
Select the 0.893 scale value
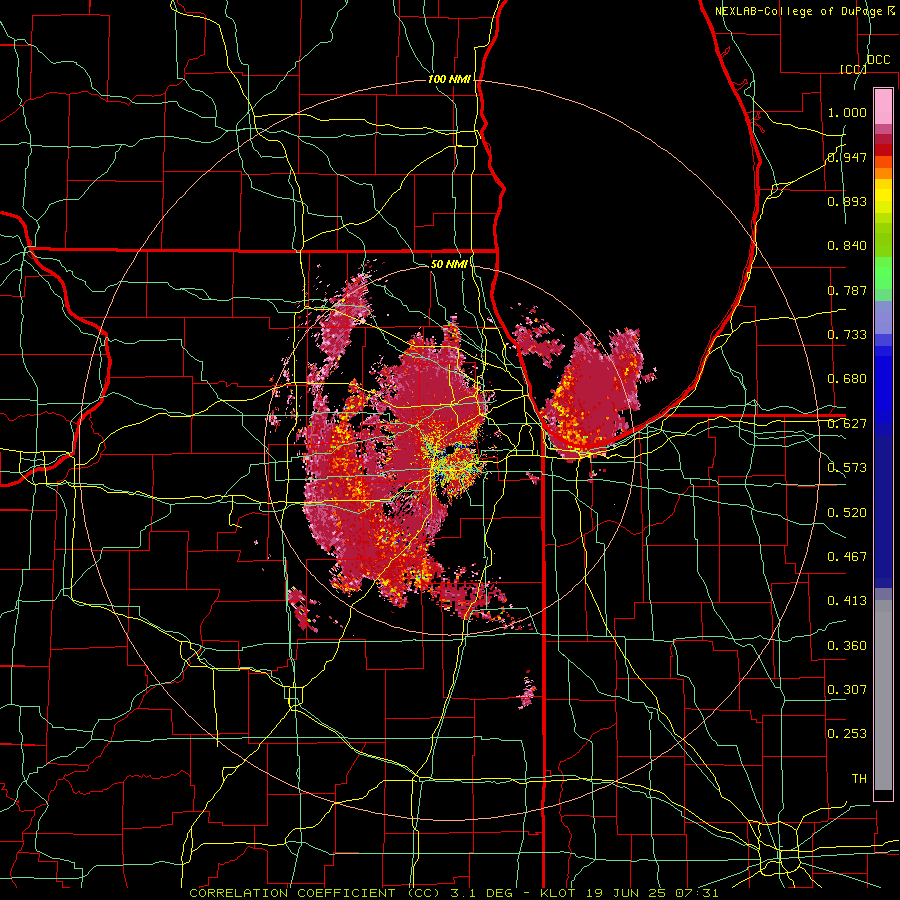847,201
